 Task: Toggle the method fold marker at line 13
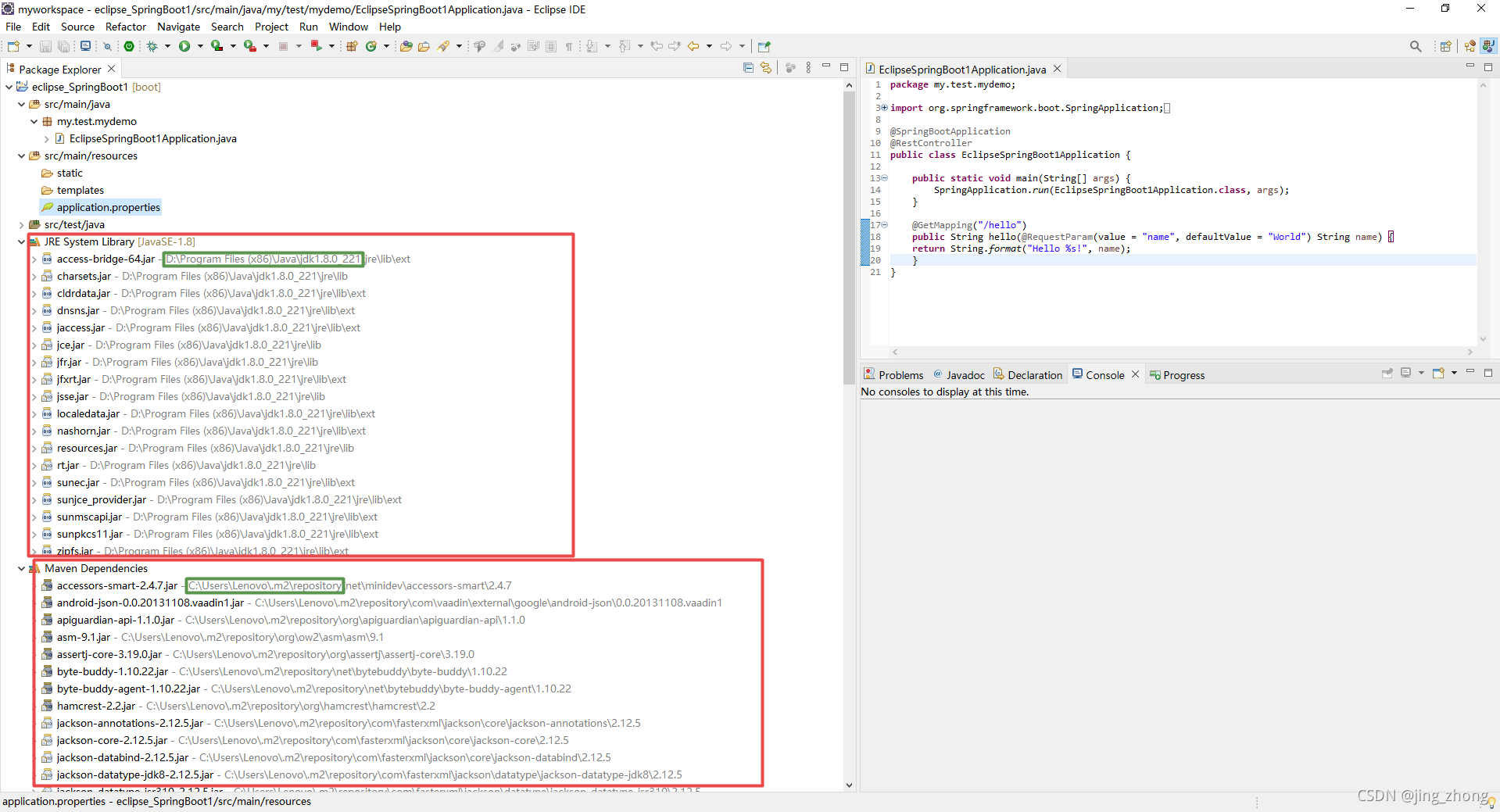[x=885, y=178]
